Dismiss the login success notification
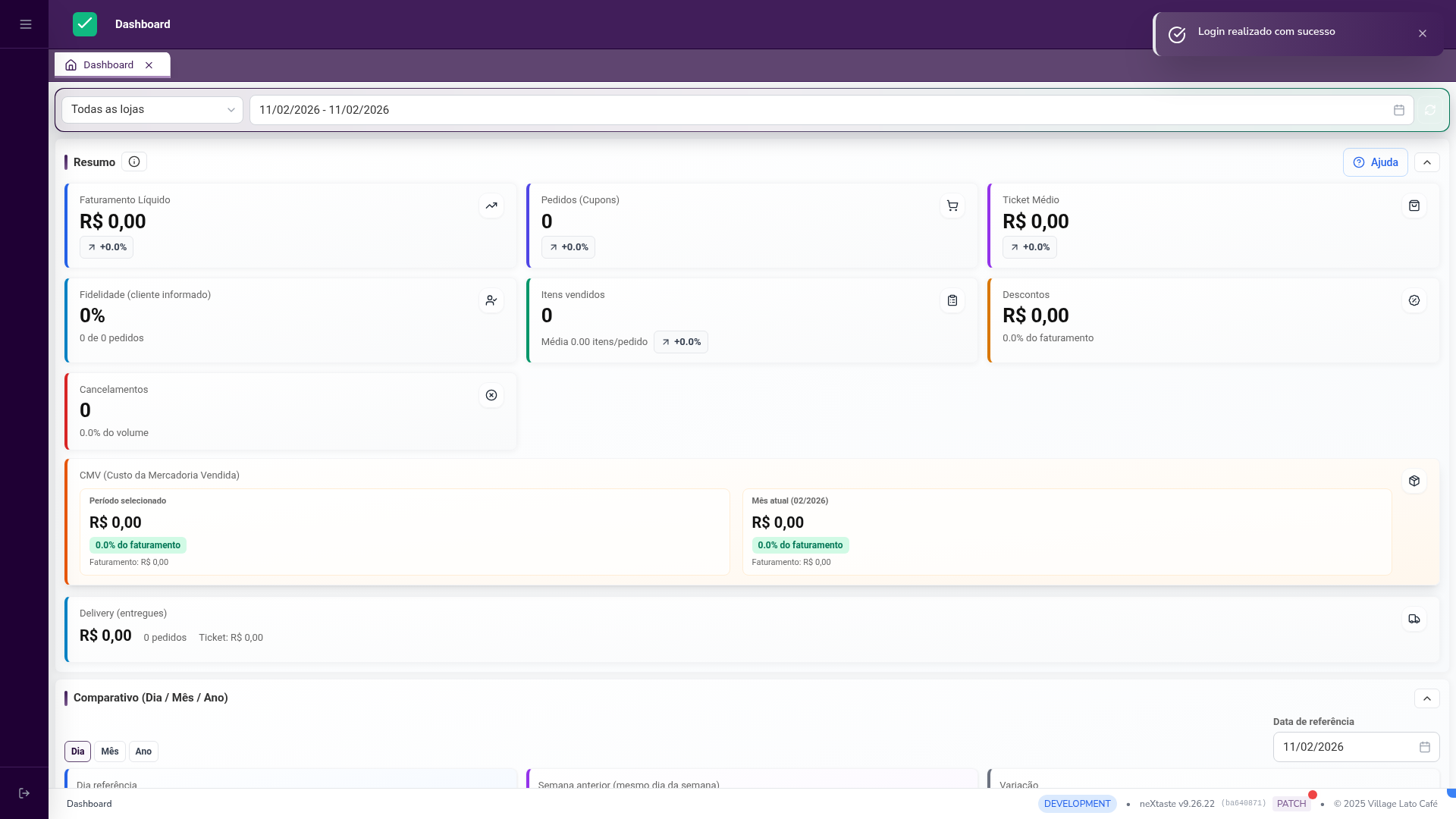This screenshot has width=1456, height=819. (1423, 33)
